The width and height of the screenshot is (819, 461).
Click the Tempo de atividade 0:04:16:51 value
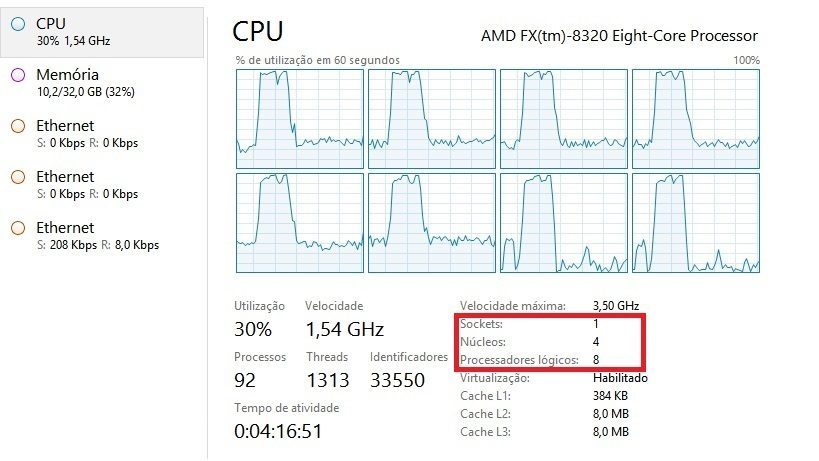(278, 431)
